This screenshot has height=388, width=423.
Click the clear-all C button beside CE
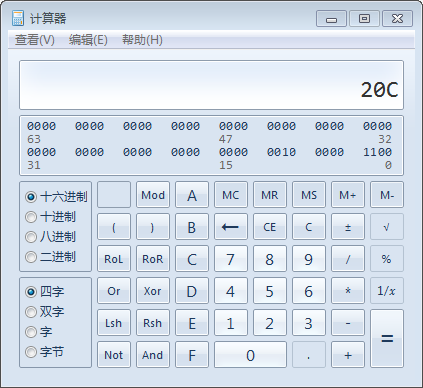coord(309,227)
